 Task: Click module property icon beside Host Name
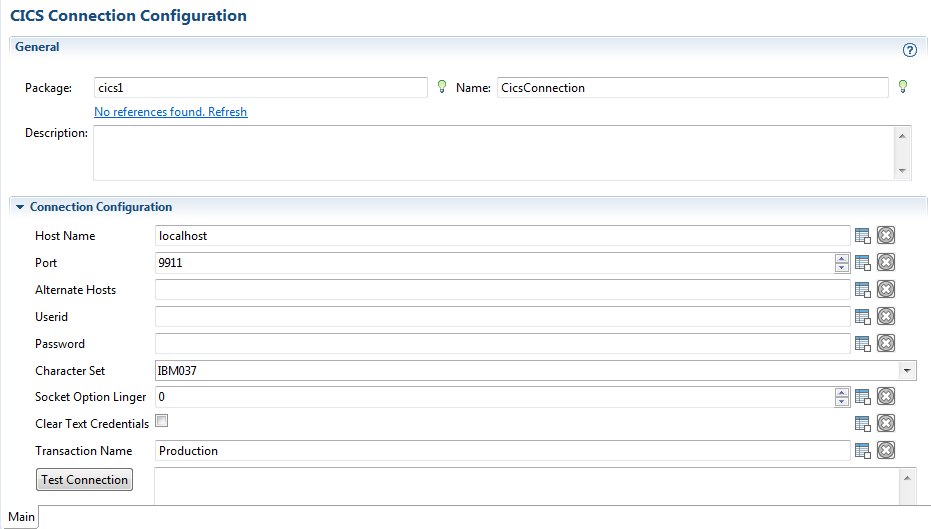click(862, 236)
